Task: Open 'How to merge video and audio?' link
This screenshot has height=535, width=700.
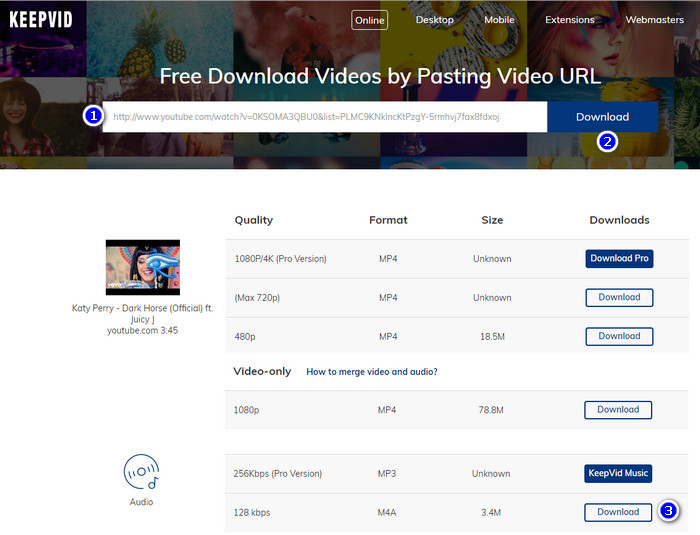Action: [372, 372]
